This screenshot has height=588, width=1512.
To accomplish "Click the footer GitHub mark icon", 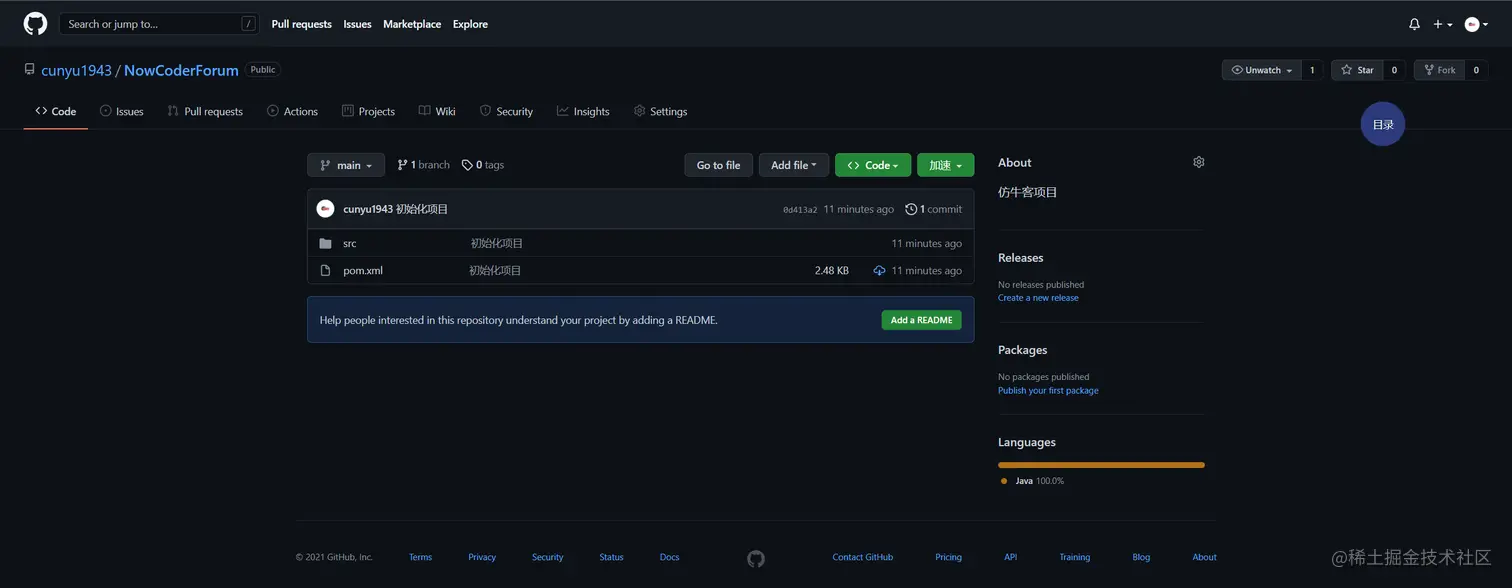I will click(x=756, y=559).
